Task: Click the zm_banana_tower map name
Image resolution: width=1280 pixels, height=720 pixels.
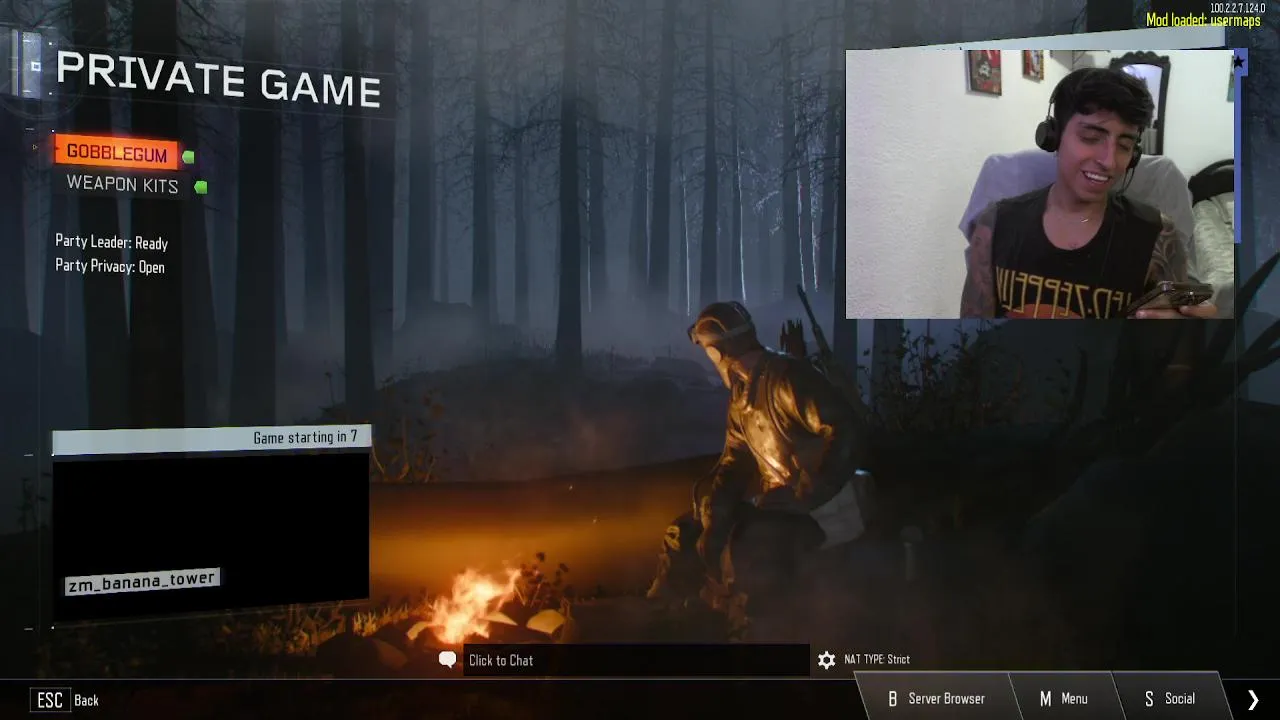Action: [141, 581]
